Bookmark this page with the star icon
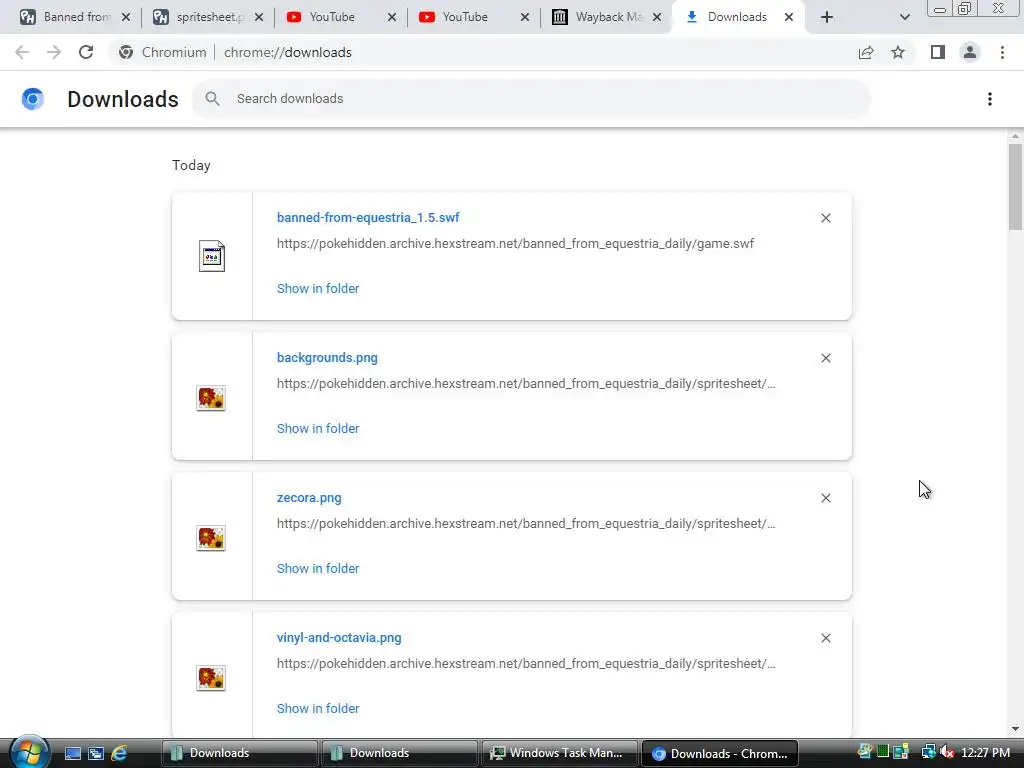The width and height of the screenshot is (1024, 768). [898, 52]
